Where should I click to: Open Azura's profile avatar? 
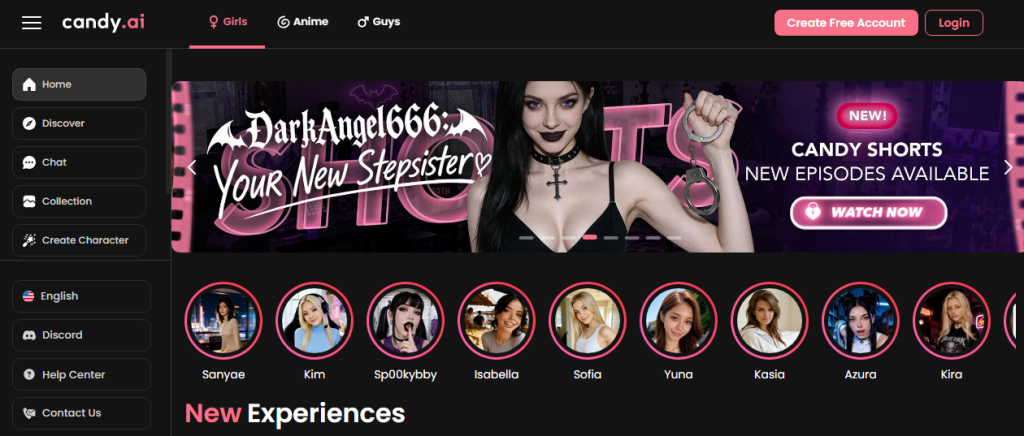click(860, 320)
